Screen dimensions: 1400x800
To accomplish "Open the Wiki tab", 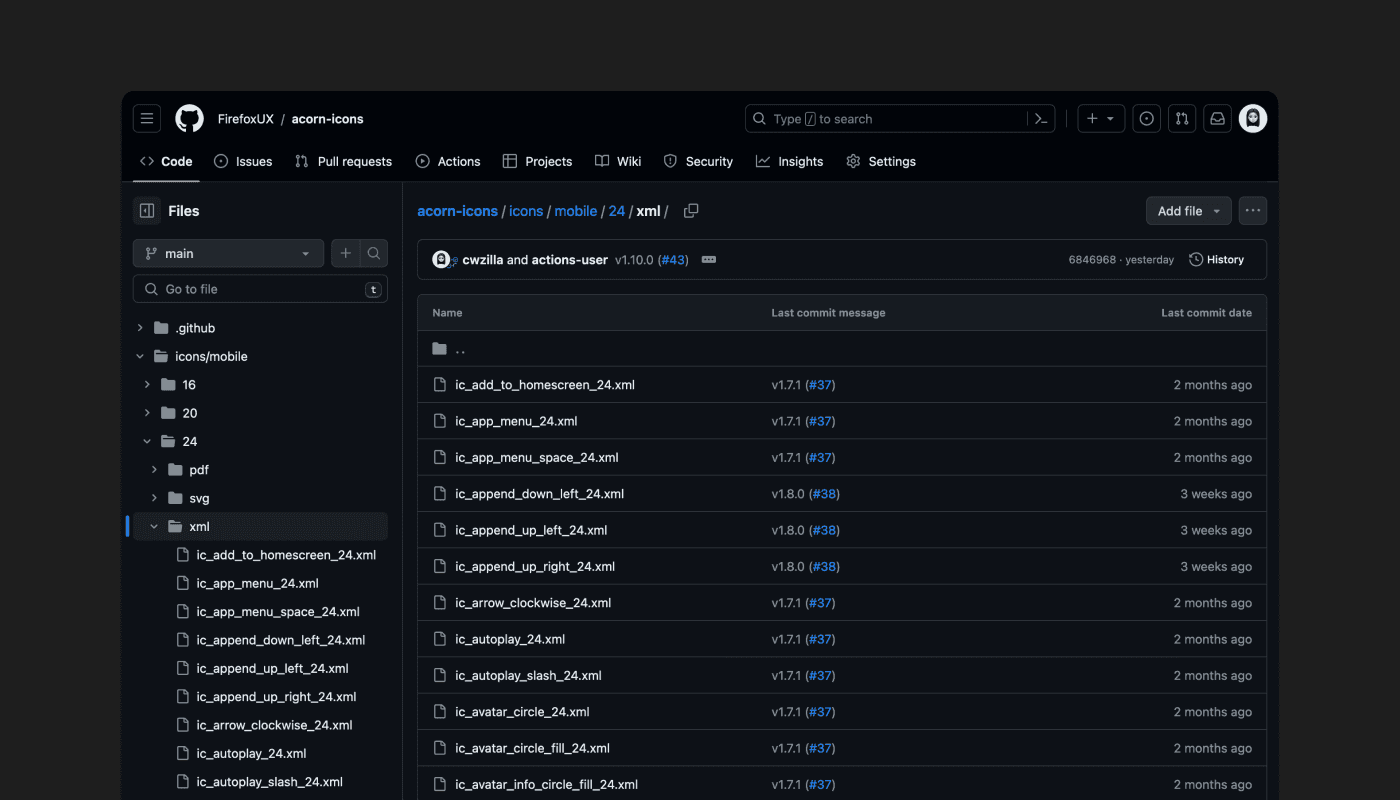I will click(x=618, y=161).
